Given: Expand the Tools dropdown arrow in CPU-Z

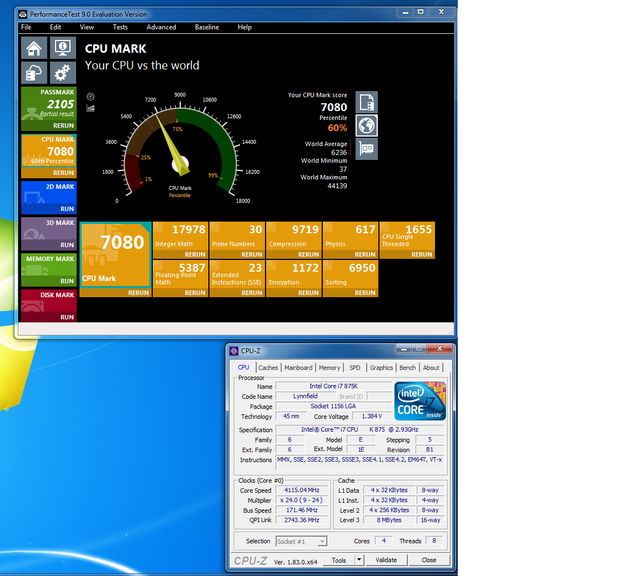Looking at the screenshot, I should [x=359, y=560].
